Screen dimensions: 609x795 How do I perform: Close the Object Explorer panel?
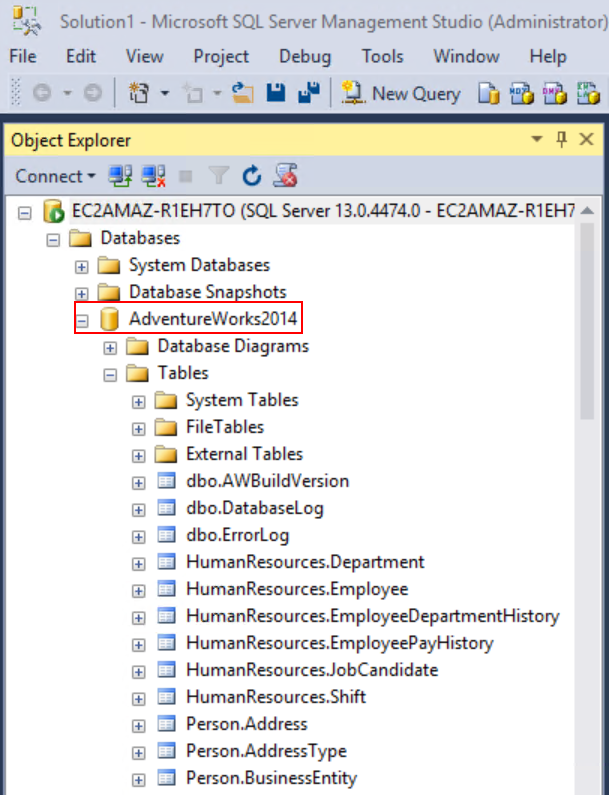coord(587,139)
